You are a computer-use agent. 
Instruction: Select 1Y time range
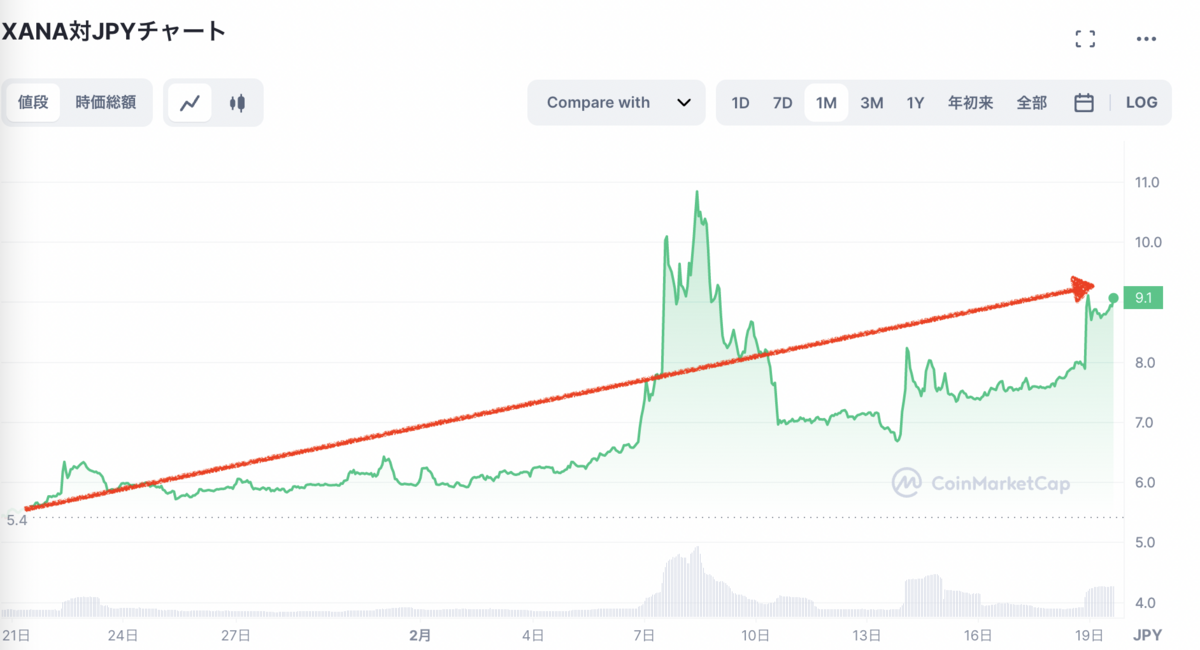click(x=915, y=102)
